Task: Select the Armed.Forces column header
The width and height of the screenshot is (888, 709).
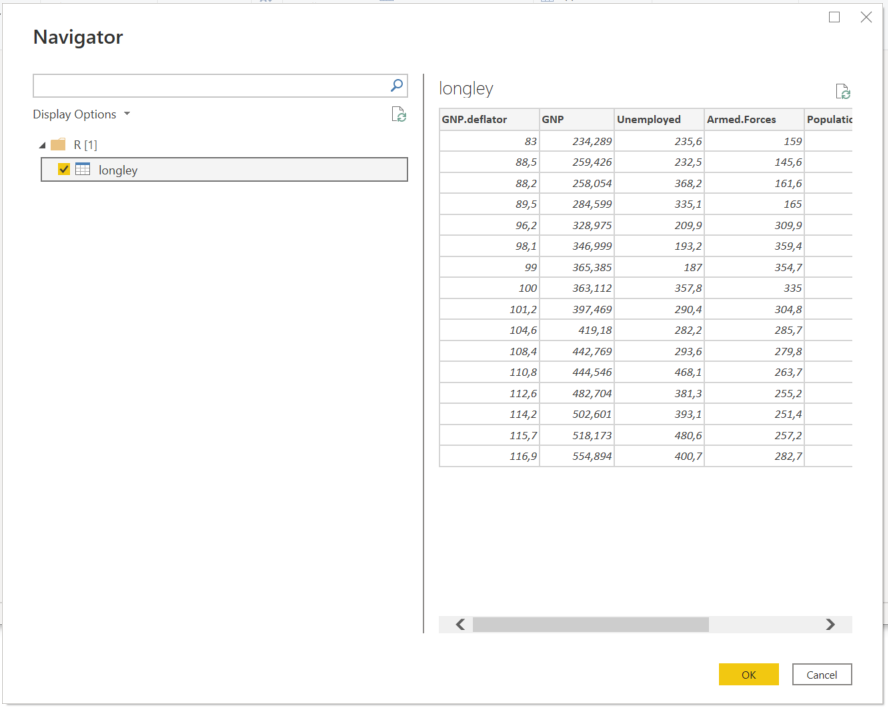Action: coord(754,119)
